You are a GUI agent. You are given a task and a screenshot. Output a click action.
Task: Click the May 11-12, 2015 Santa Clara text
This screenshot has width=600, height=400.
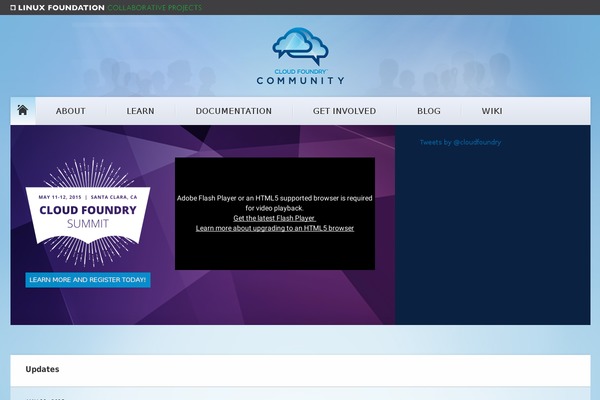(x=88, y=197)
